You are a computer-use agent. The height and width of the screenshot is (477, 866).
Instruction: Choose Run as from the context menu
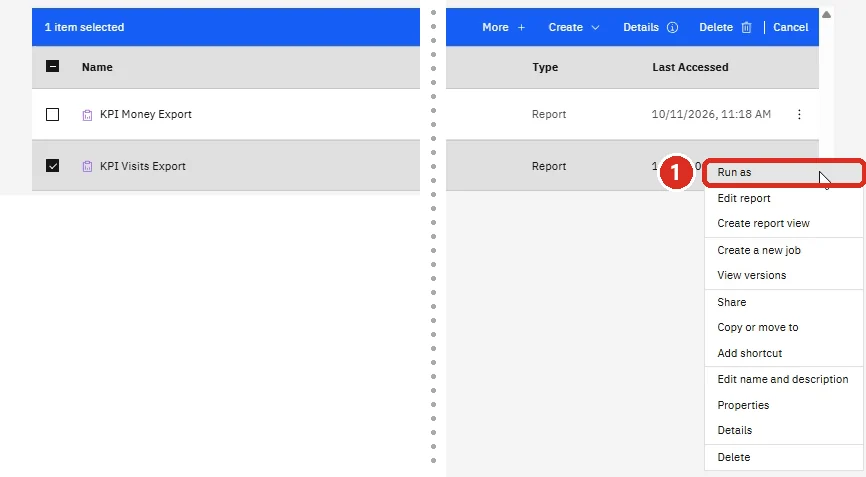(x=783, y=172)
